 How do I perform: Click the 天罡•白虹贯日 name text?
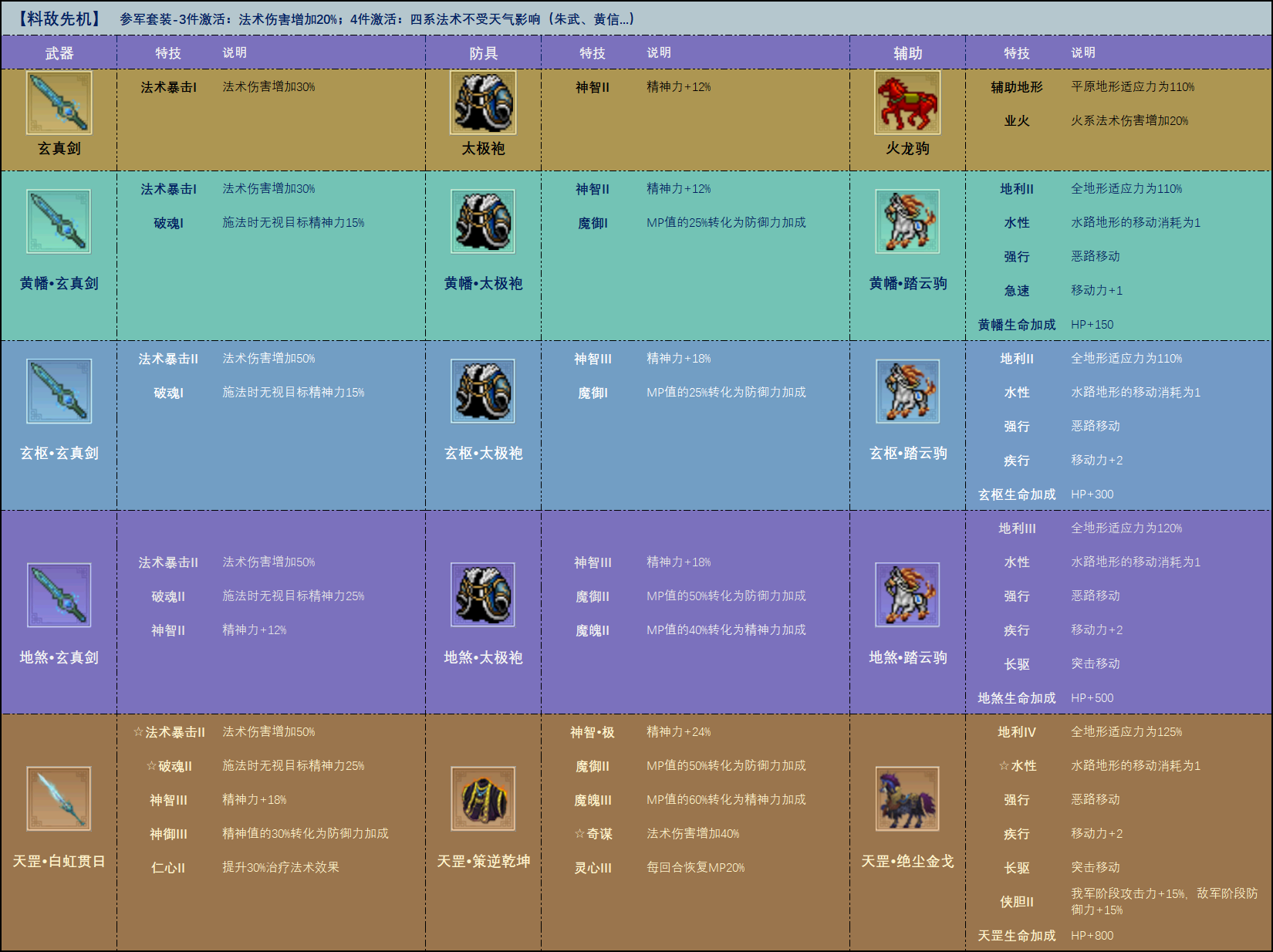point(59,861)
